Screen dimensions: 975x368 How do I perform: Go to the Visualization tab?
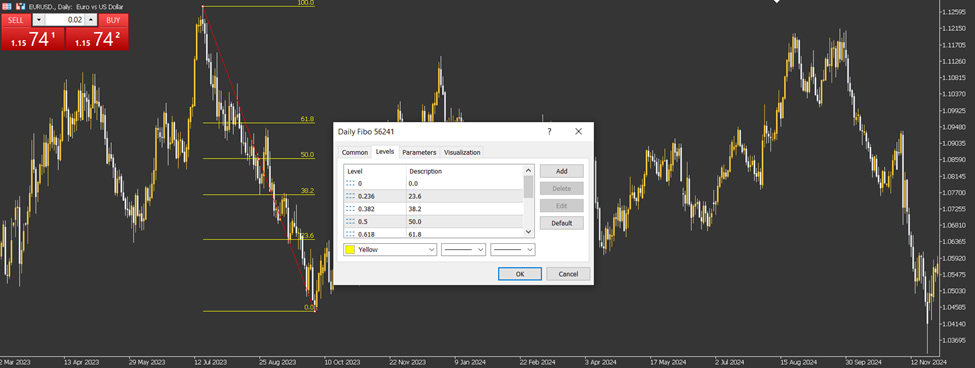(x=462, y=152)
